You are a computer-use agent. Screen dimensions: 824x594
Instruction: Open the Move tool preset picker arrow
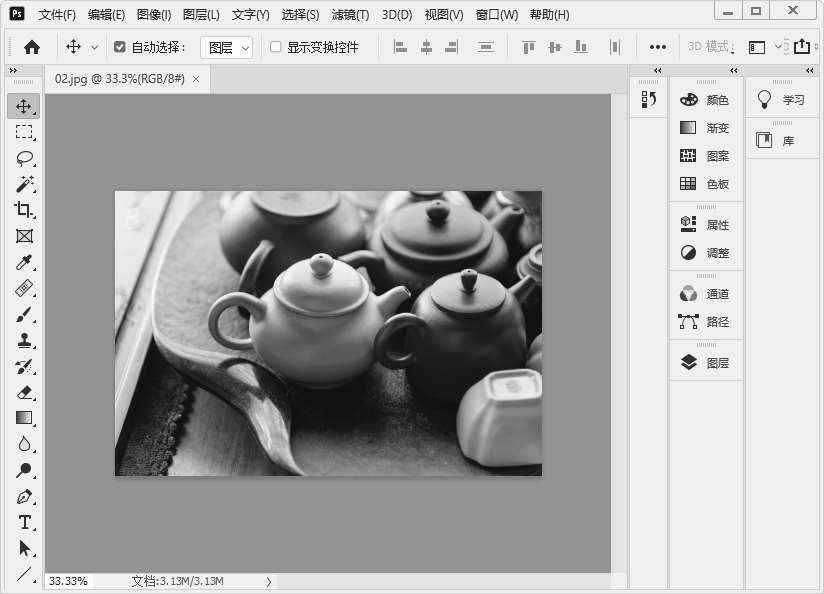coord(95,47)
